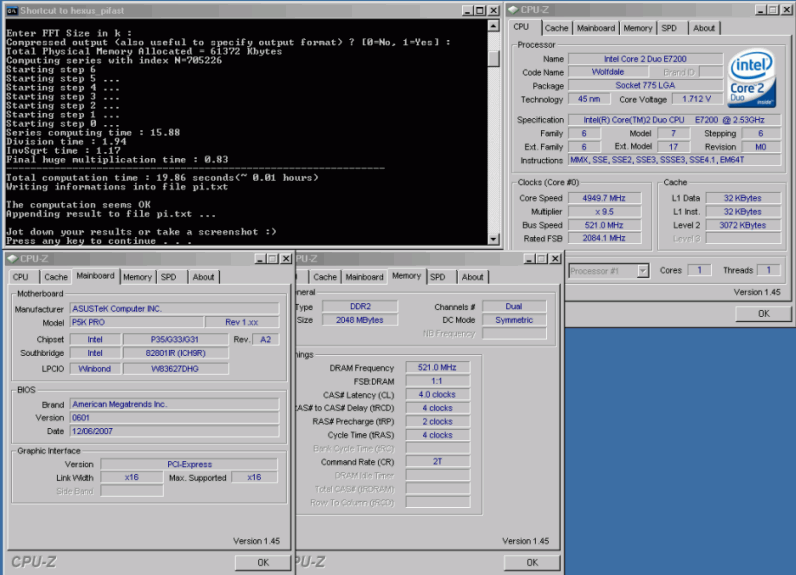Click the Core Speed value 4949.7 MHz
This screenshot has width=796, height=575.
(604, 198)
